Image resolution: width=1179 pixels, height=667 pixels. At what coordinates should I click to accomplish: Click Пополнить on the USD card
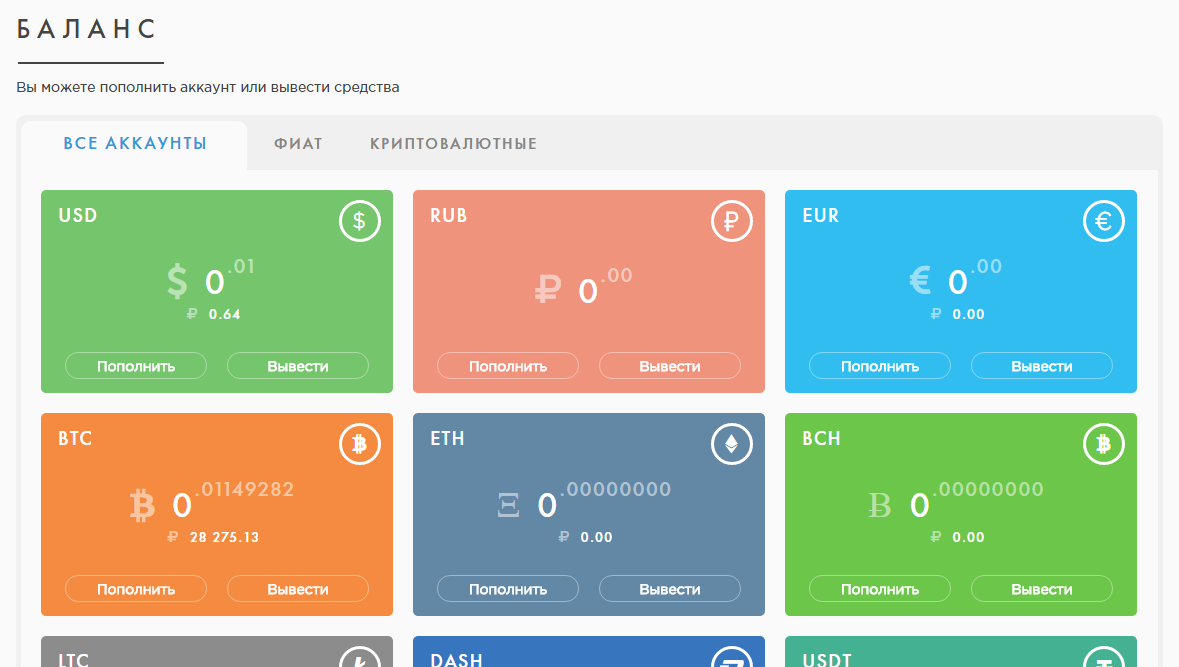136,366
